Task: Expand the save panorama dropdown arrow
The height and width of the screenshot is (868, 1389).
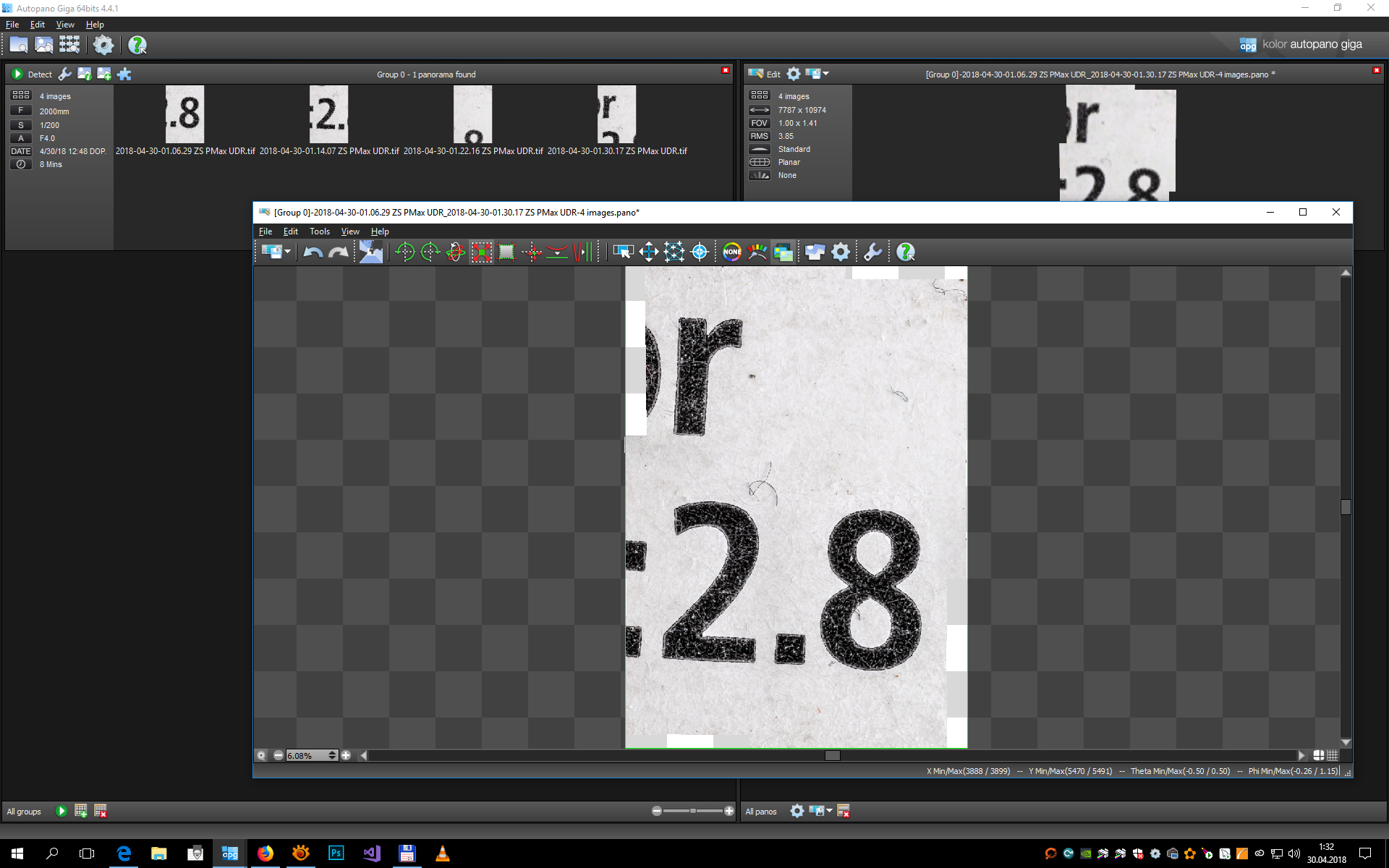Action: tap(288, 252)
